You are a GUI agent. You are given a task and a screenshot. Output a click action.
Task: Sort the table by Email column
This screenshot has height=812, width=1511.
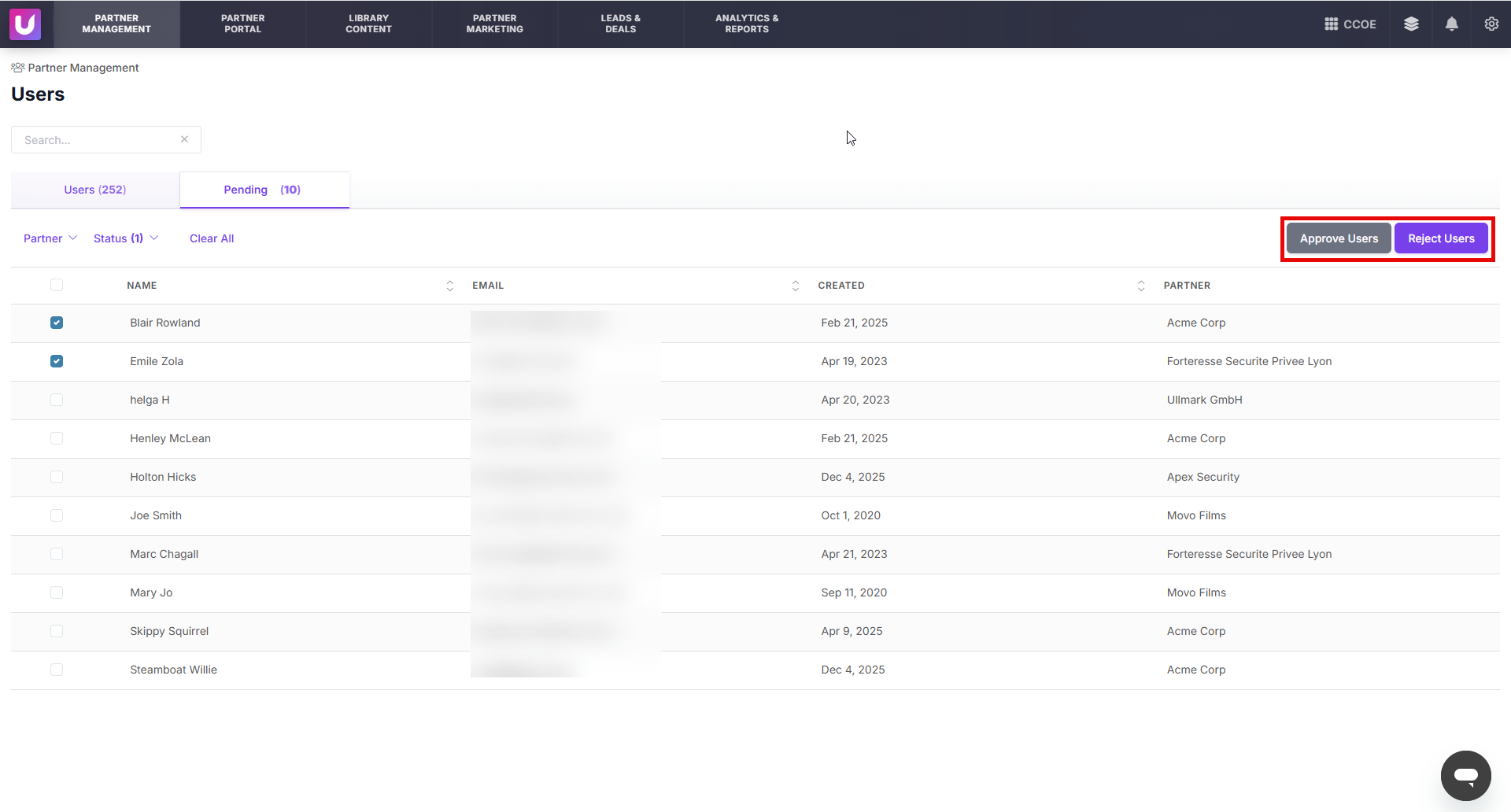(796, 286)
